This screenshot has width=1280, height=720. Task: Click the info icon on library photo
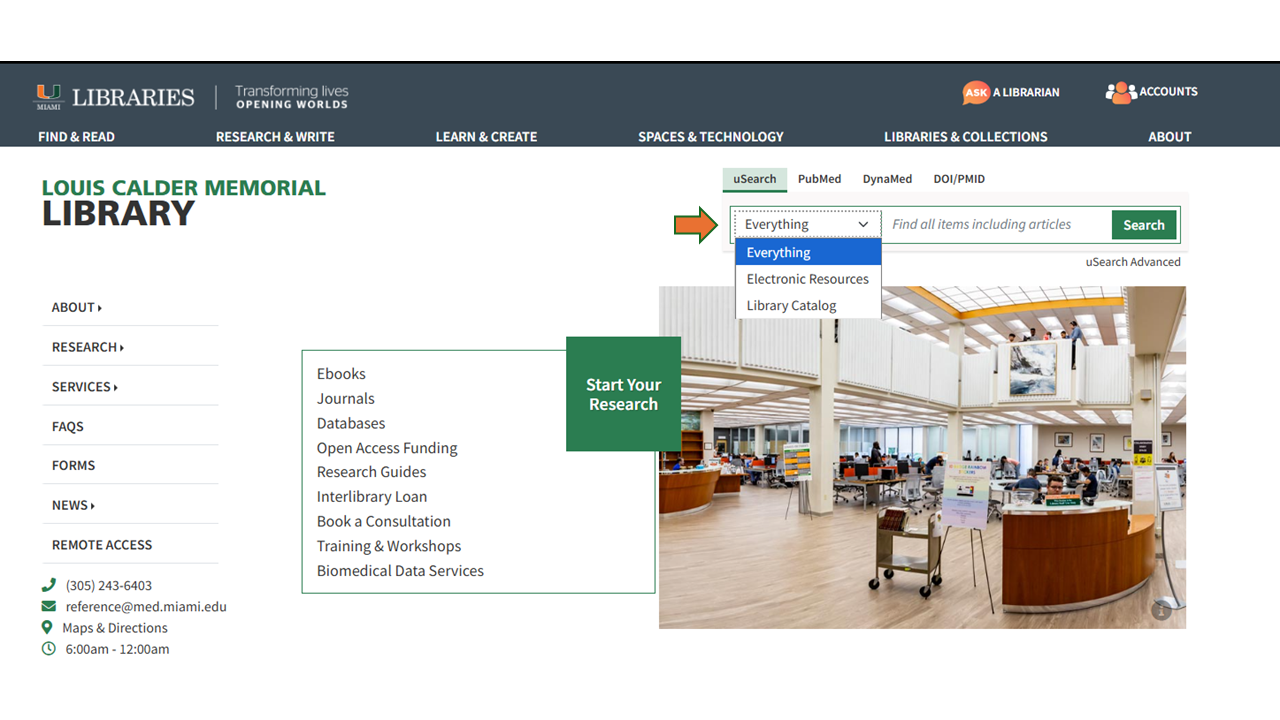pyautogui.click(x=1160, y=610)
